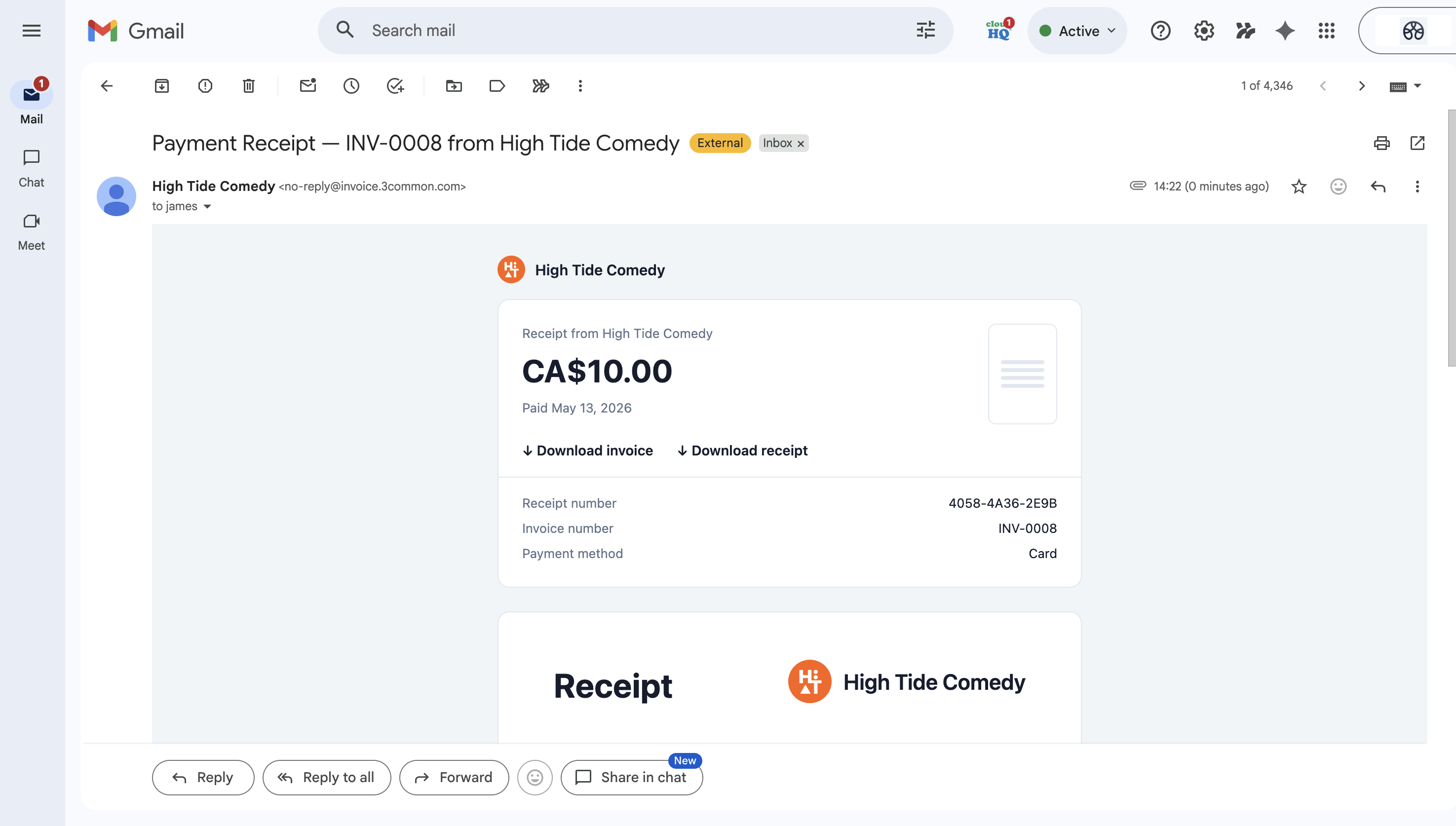Open Google apps grid
The height and width of the screenshot is (826, 1456).
coord(1326,31)
